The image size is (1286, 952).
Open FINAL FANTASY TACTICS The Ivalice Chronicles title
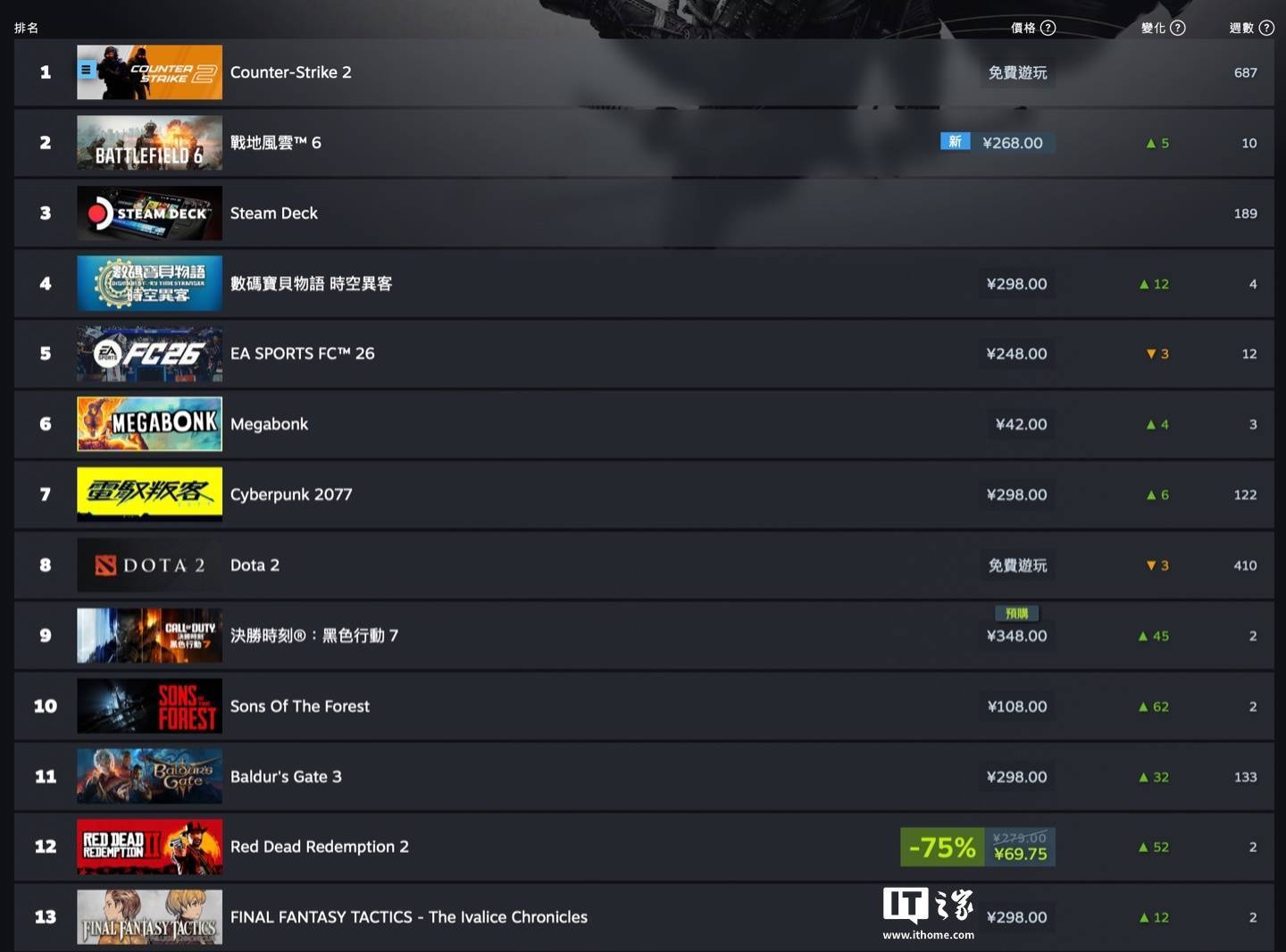click(x=408, y=917)
